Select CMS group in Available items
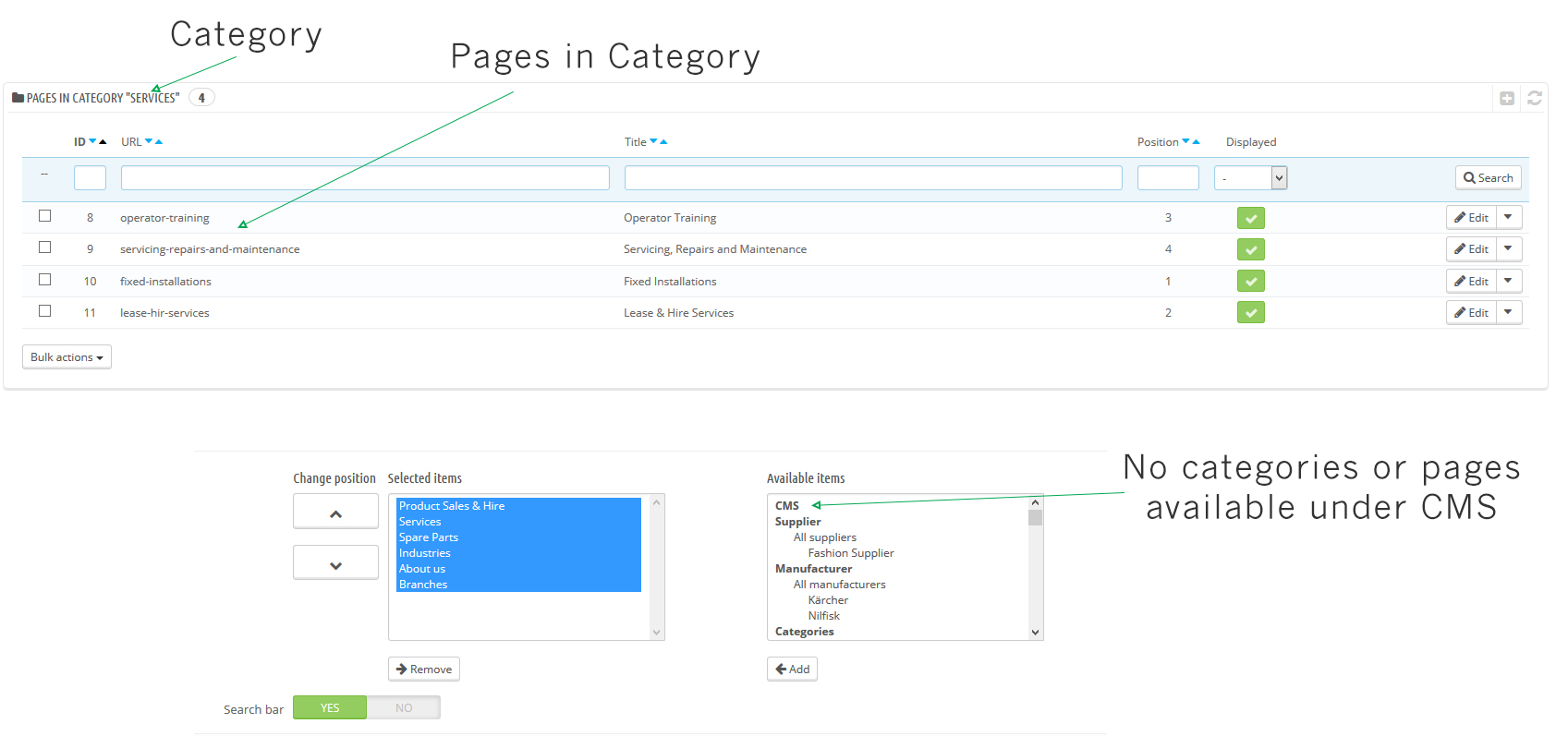This screenshot has width=1568, height=736. point(787,506)
